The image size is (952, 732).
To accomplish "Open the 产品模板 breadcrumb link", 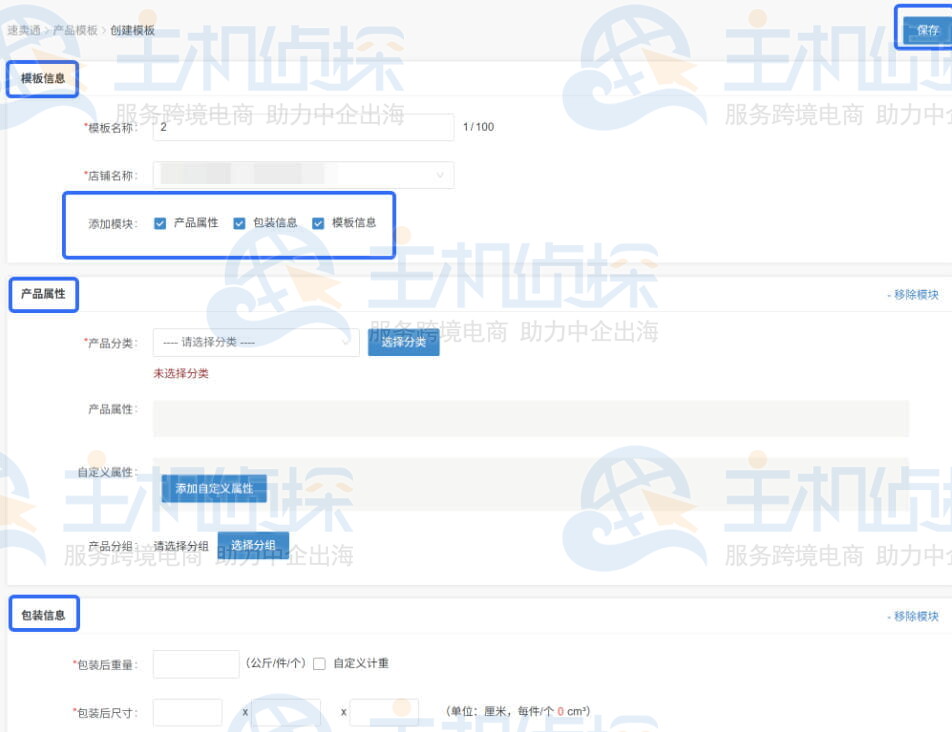I will click(x=75, y=30).
